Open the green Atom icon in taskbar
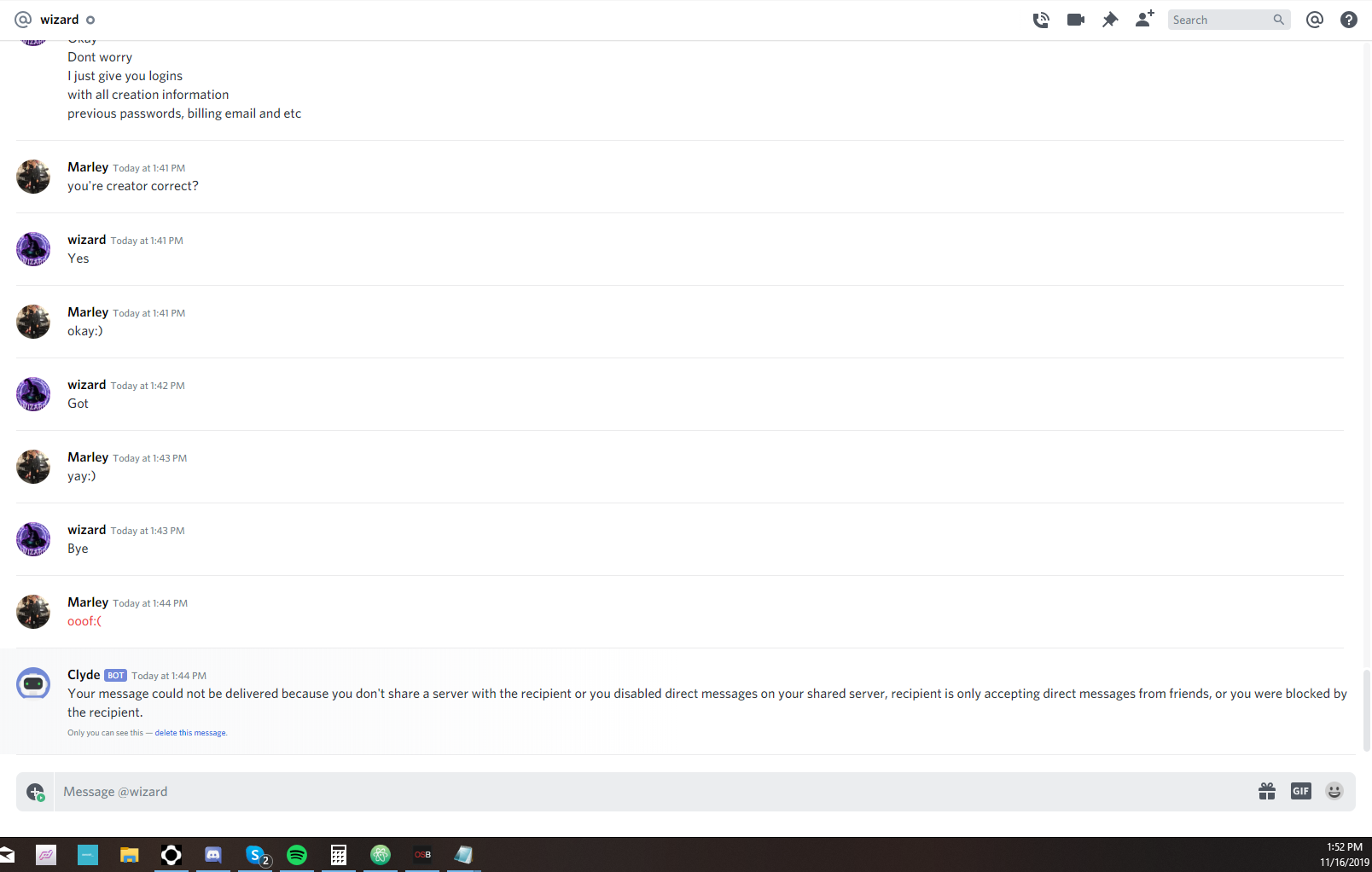This screenshot has height=872, width=1372. (381, 854)
